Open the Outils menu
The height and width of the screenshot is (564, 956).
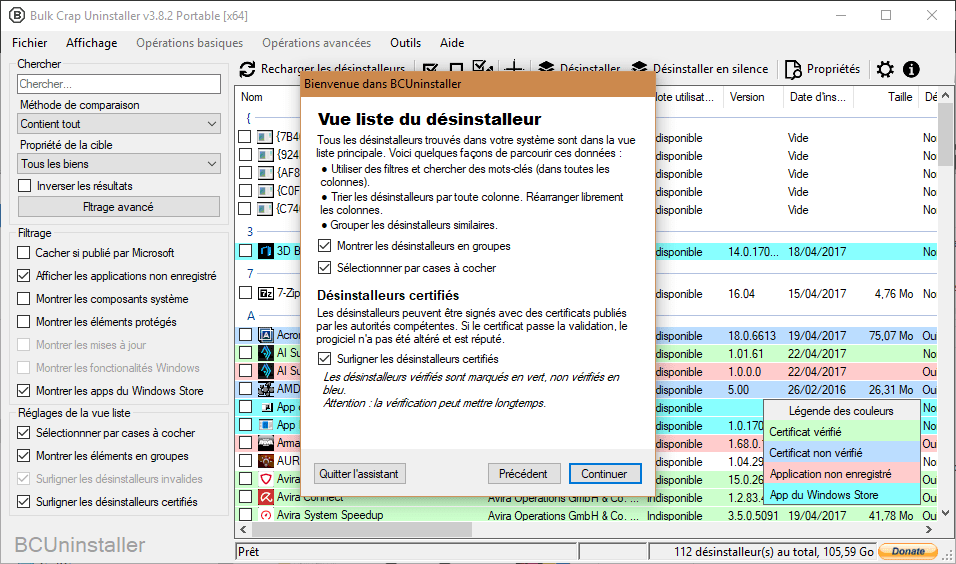(405, 43)
